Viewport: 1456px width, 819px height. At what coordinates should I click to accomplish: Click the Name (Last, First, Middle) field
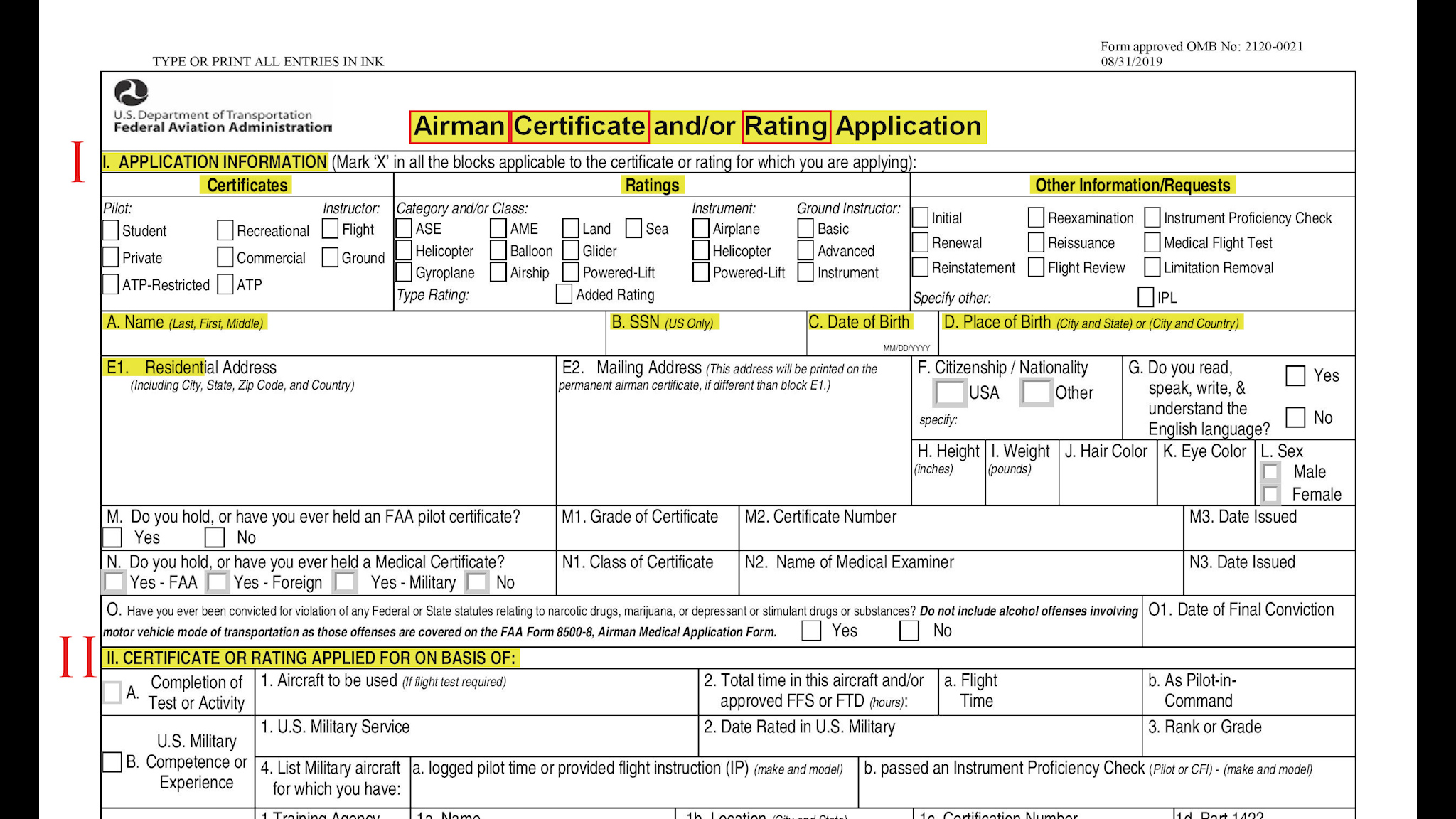[x=353, y=333]
